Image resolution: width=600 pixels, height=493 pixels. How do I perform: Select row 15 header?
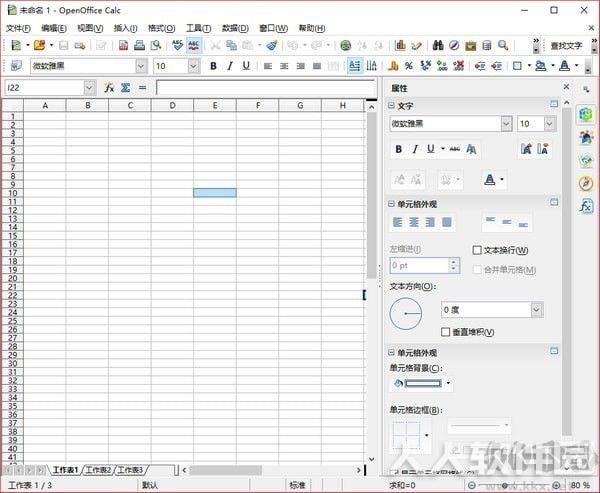(13, 236)
